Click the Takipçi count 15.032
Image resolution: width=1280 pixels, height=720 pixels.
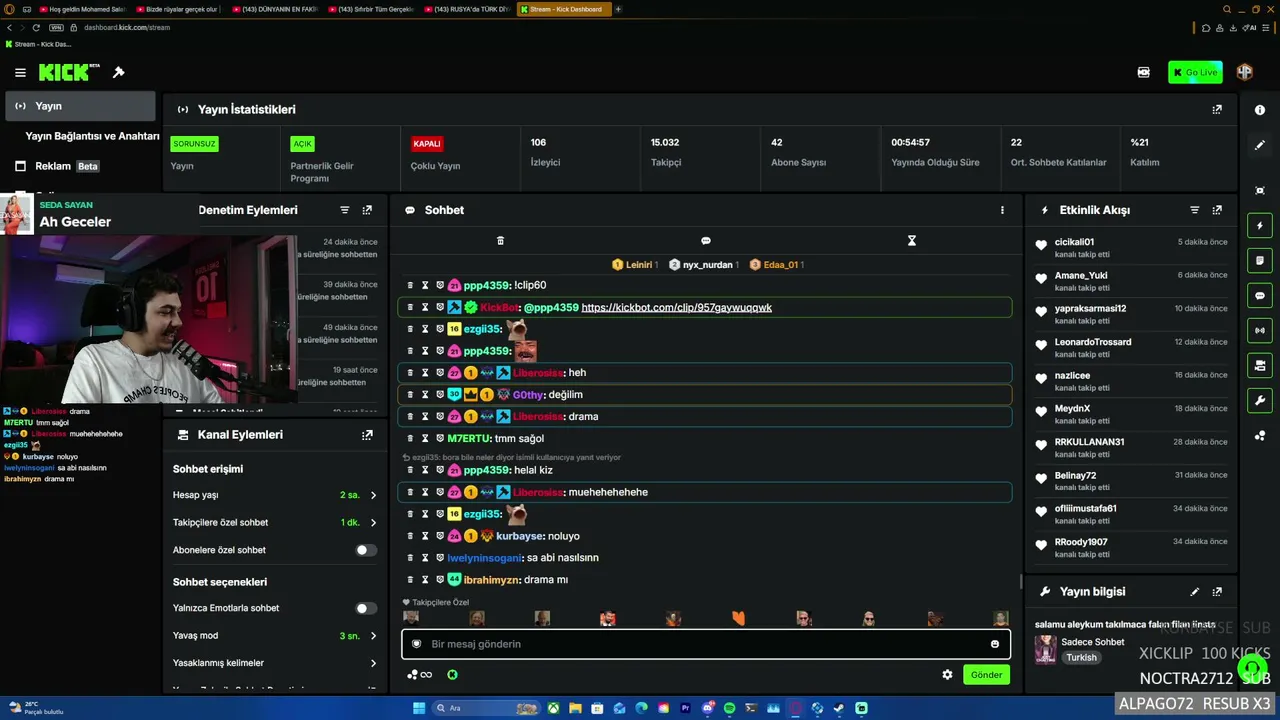tap(665, 143)
